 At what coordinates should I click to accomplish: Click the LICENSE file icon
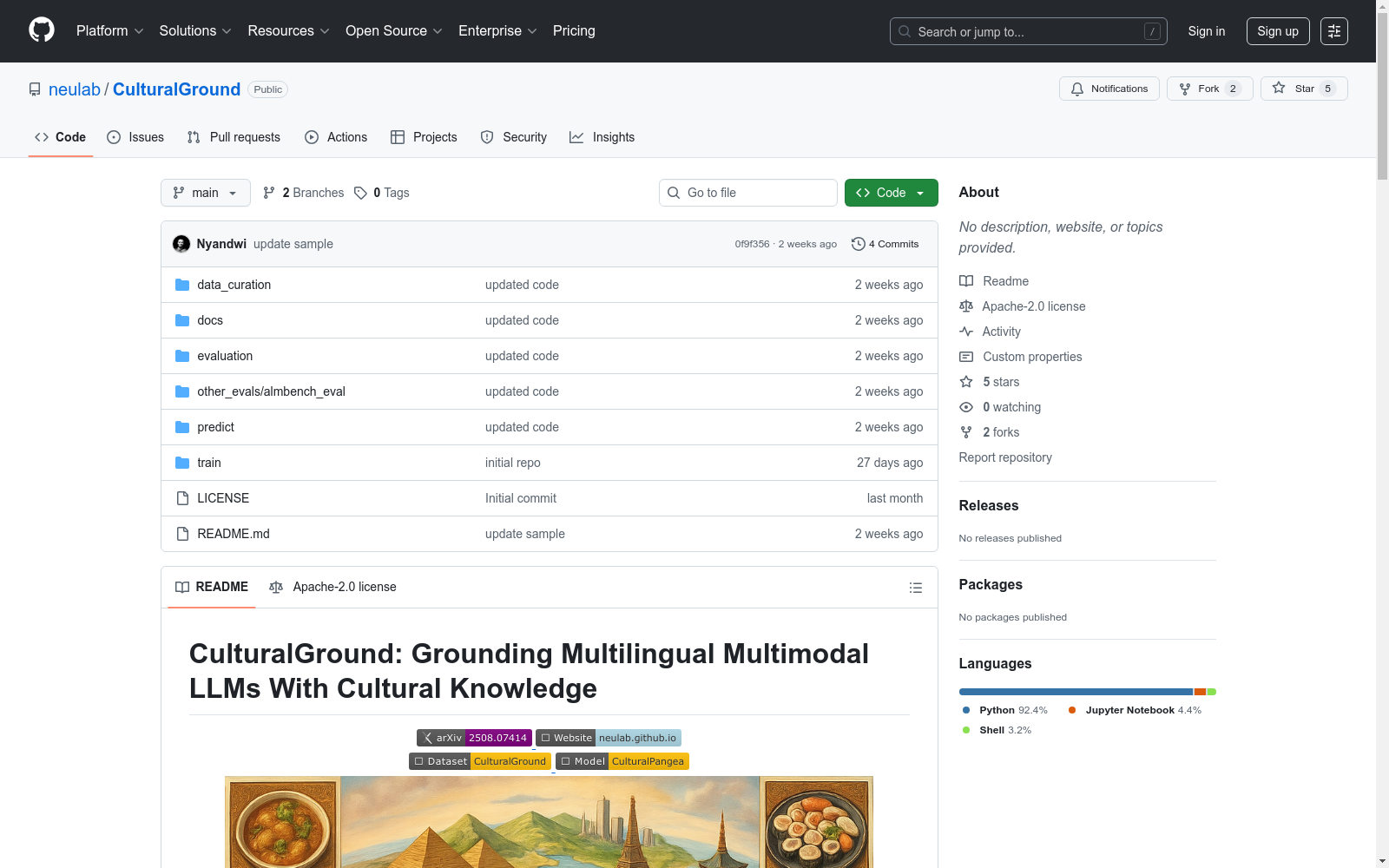pos(182,498)
